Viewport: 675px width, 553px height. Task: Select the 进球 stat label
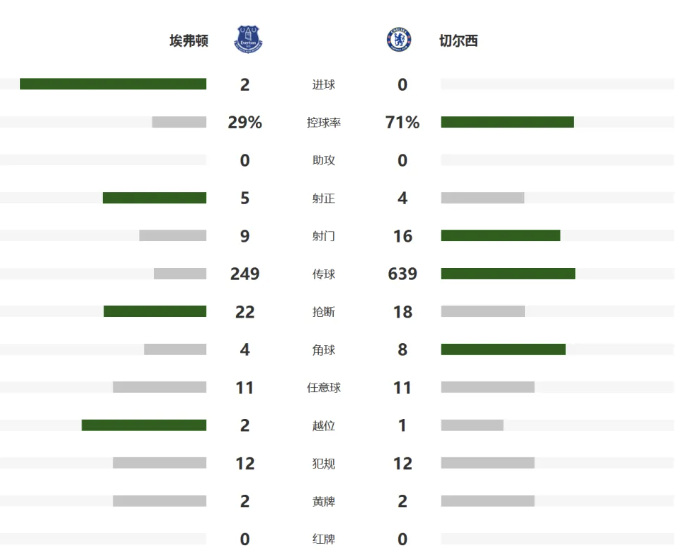tap(324, 85)
